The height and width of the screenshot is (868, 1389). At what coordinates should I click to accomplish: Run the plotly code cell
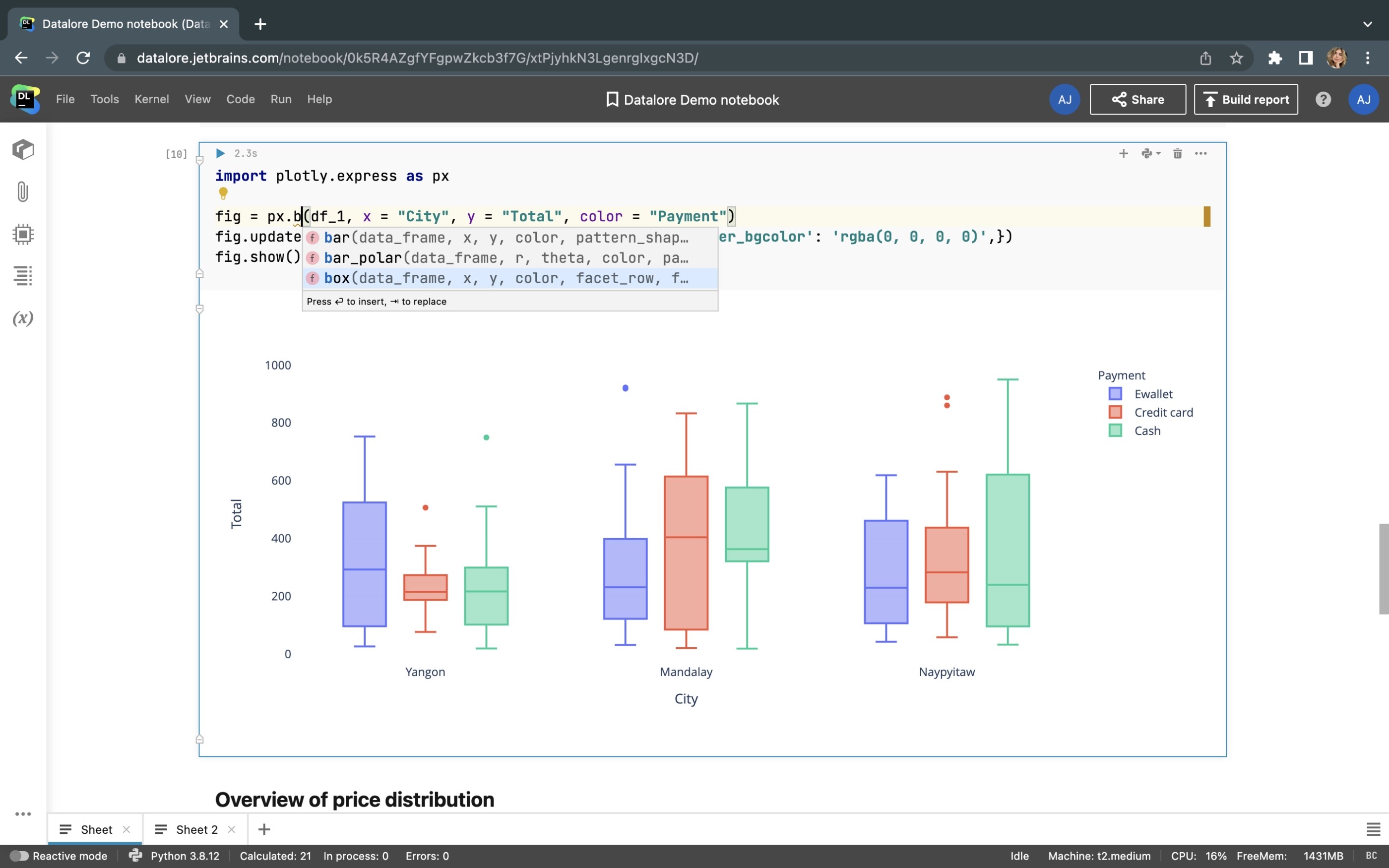tap(220, 153)
